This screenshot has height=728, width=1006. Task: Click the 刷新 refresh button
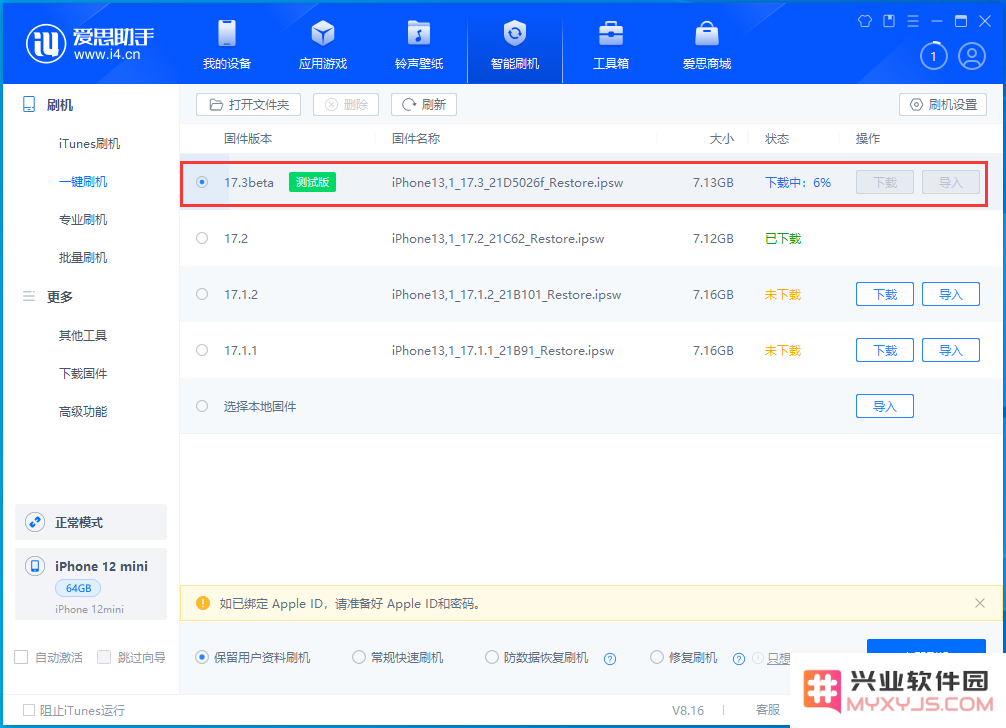tap(423, 105)
